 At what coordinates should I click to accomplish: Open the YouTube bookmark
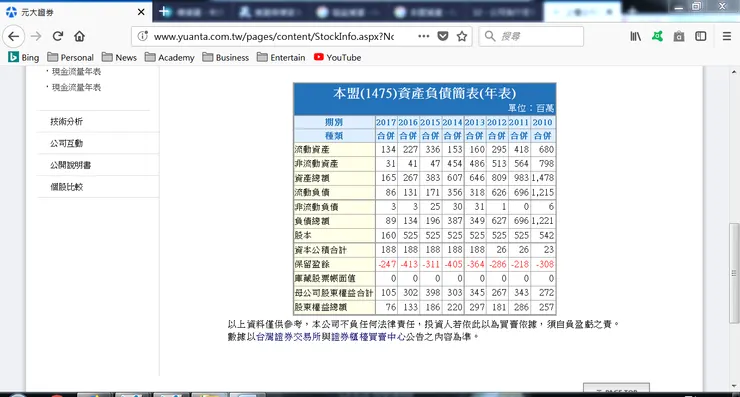337,58
